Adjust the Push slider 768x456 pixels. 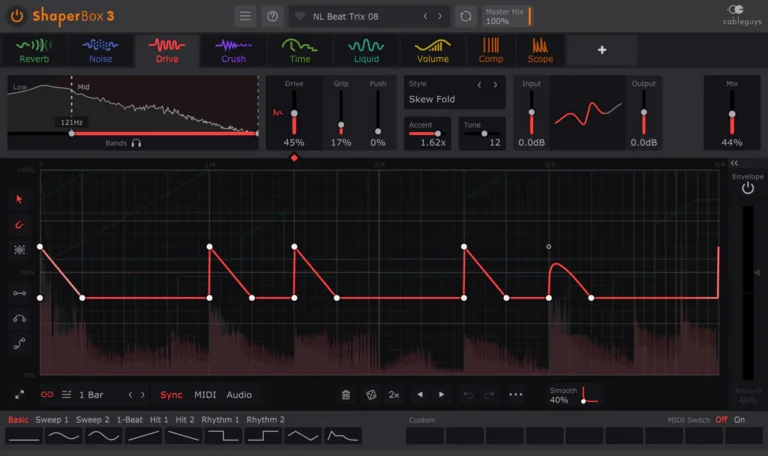[x=378, y=131]
